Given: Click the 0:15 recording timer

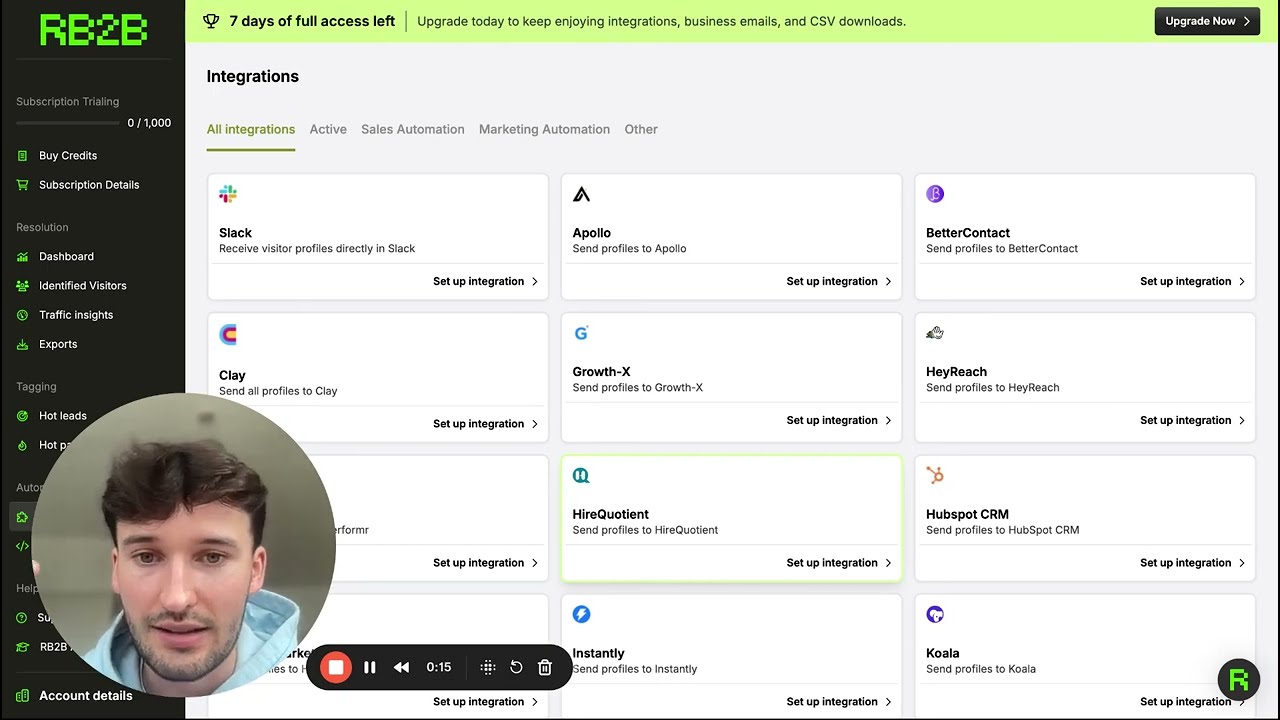Looking at the screenshot, I should click(439, 667).
